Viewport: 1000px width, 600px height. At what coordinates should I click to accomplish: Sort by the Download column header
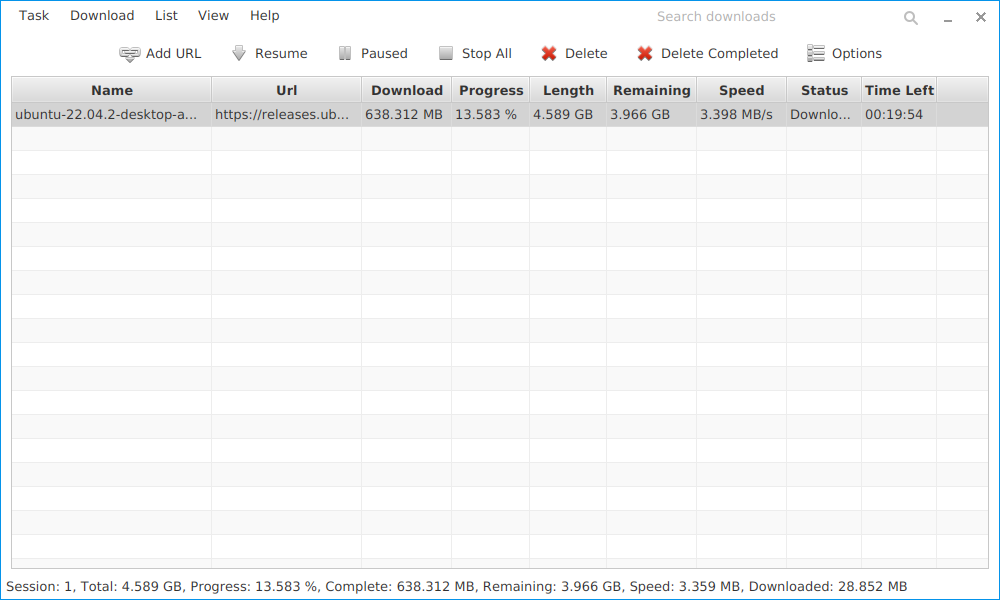406,90
